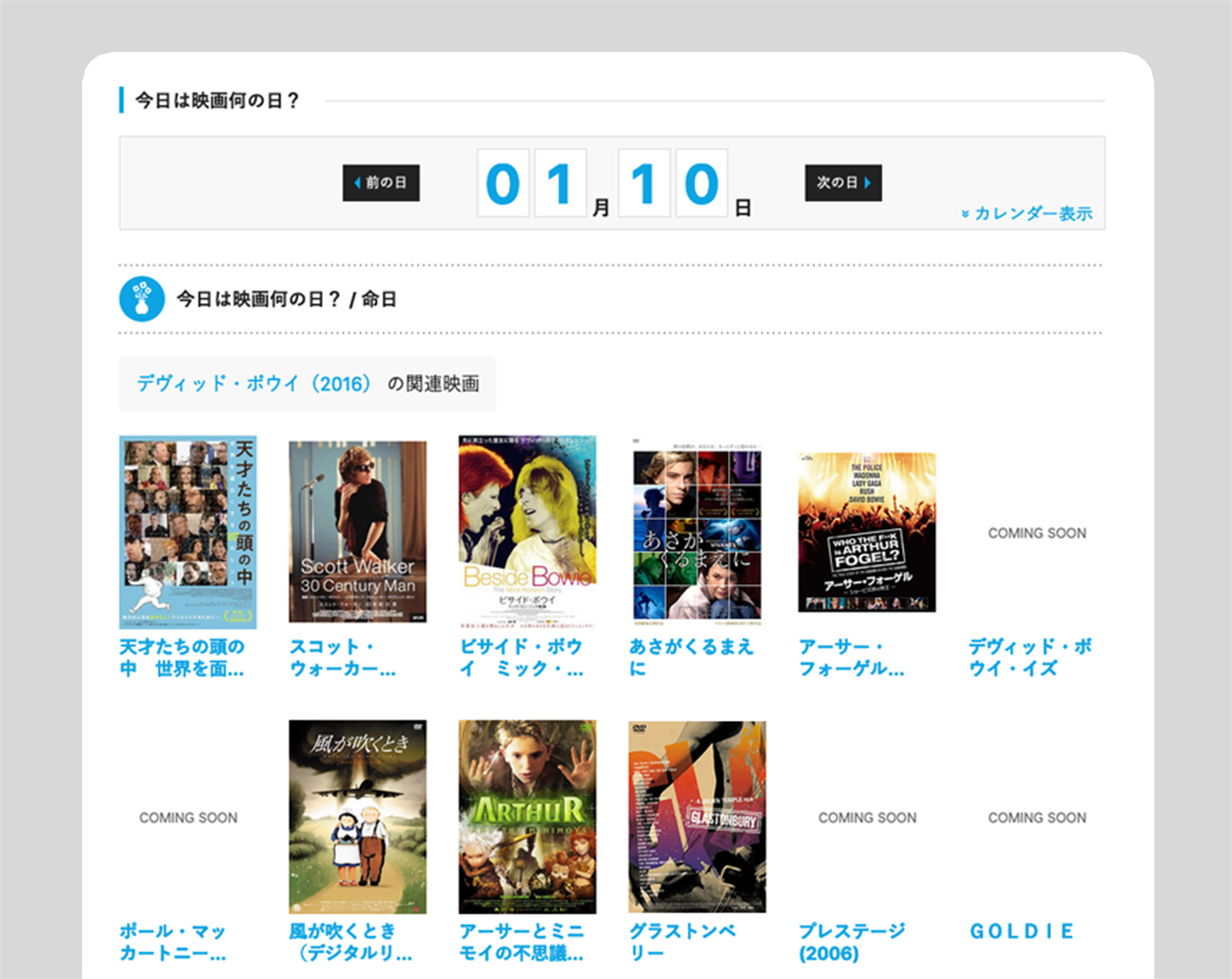Open the あさがくるまえに title link
The height and width of the screenshot is (979, 1232).
pyautogui.click(x=692, y=657)
